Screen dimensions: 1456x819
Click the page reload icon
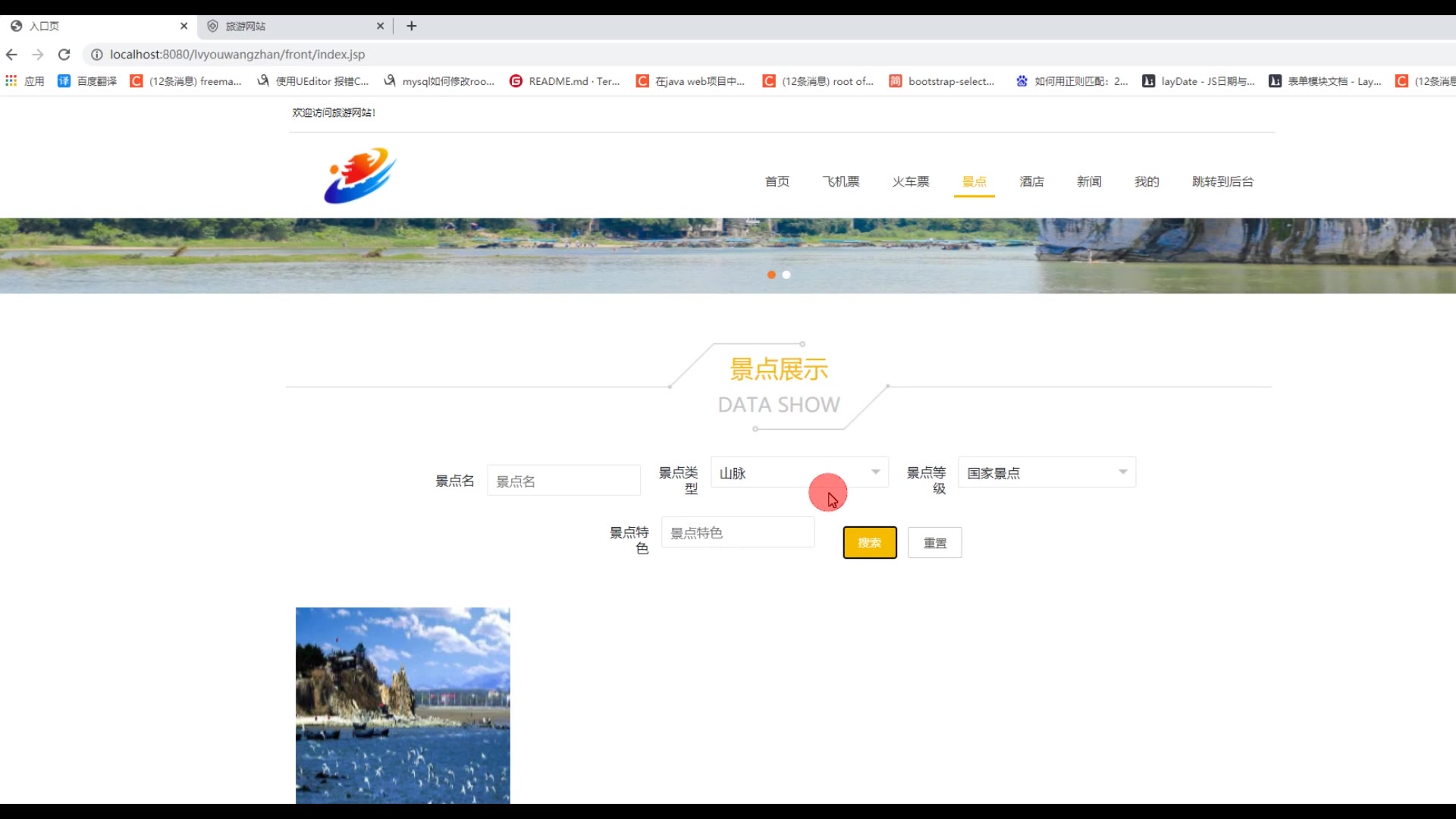point(64,55)
